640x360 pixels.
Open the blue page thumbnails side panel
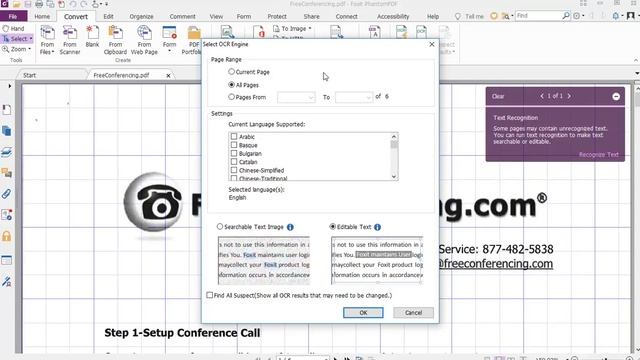coord(7,131)
